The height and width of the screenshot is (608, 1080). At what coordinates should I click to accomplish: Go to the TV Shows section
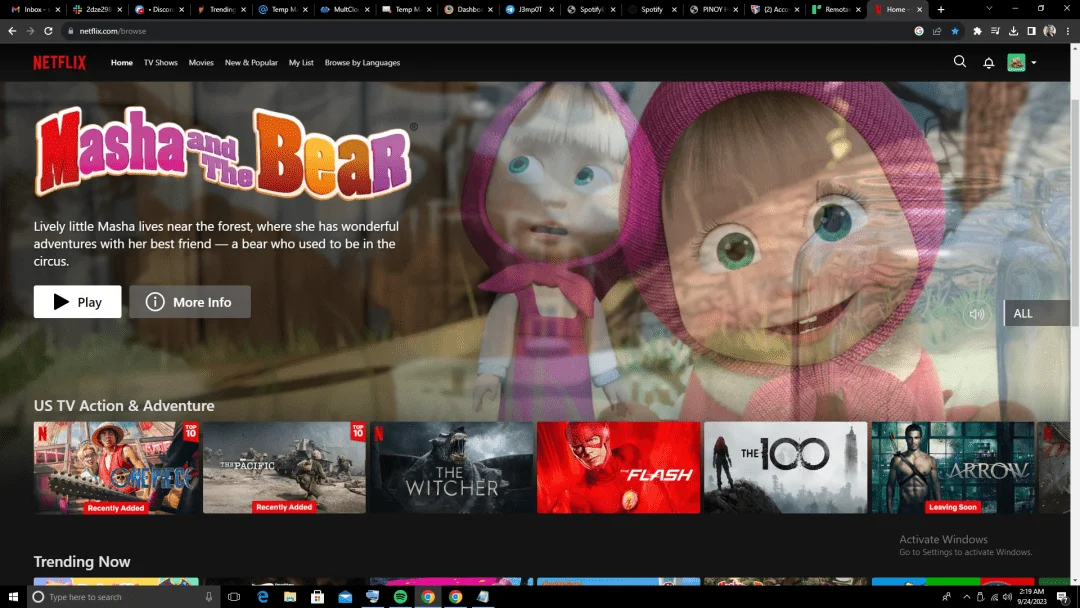(x=160, y=63)
